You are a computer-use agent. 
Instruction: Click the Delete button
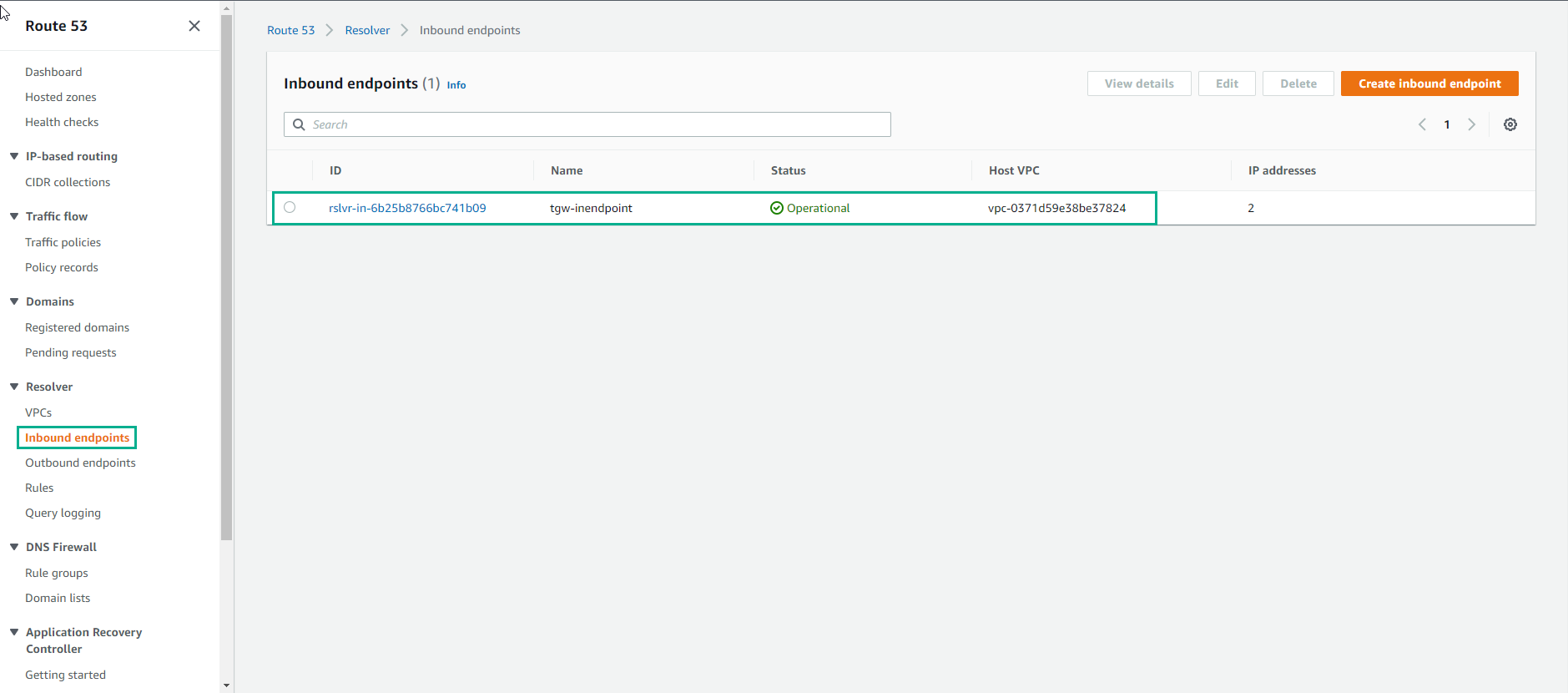[1298, 83]
